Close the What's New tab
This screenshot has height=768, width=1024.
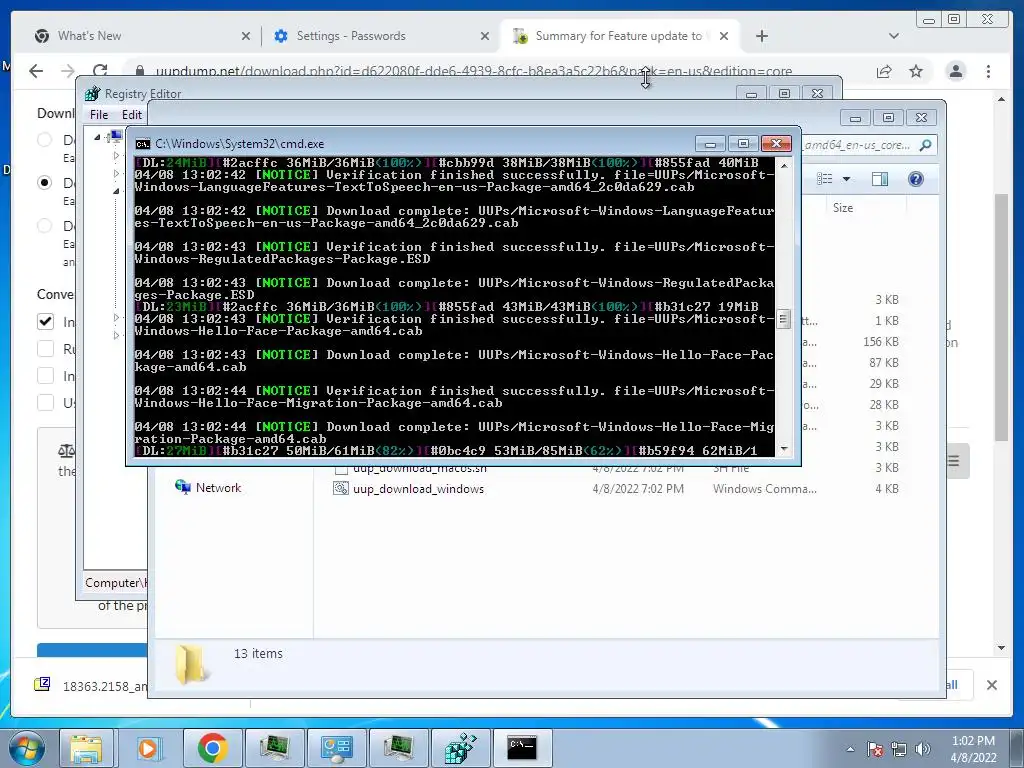click(246, 36)
